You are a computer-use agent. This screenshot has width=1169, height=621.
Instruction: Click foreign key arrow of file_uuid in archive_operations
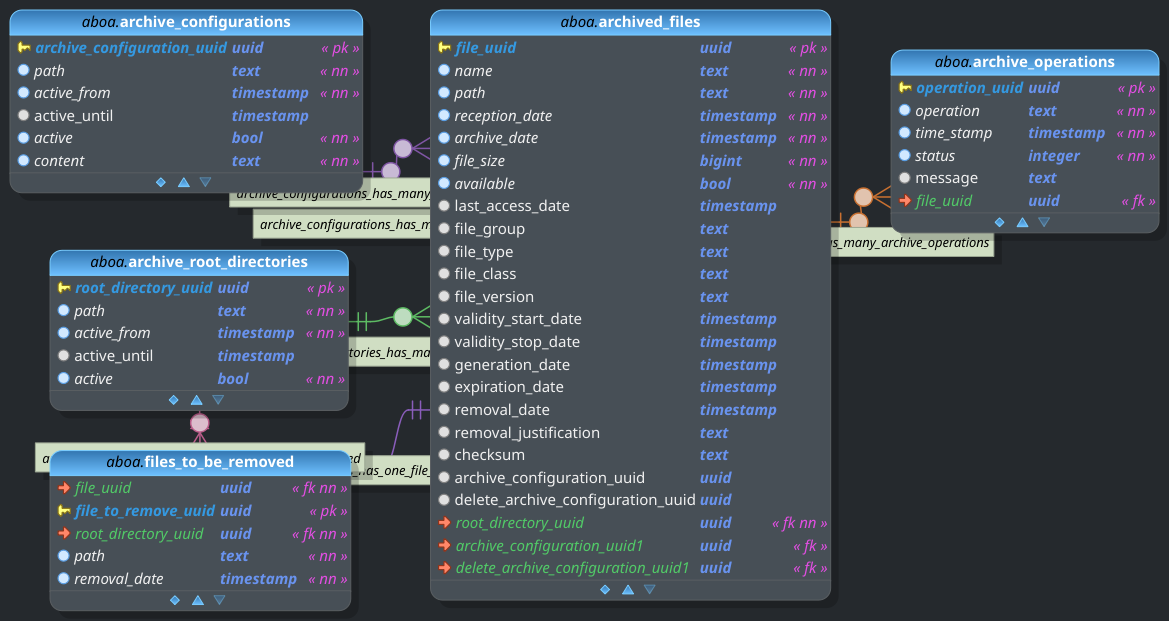coord(905,201)
